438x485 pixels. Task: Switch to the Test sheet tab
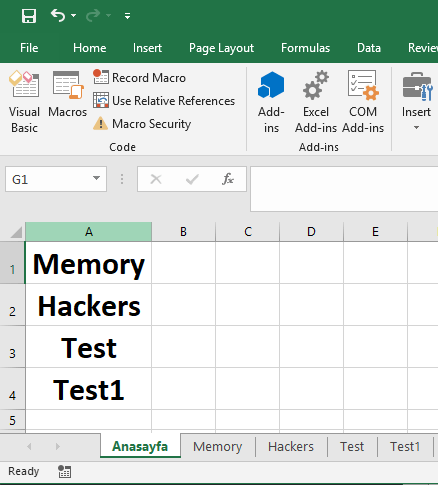[x=352, y=447]
